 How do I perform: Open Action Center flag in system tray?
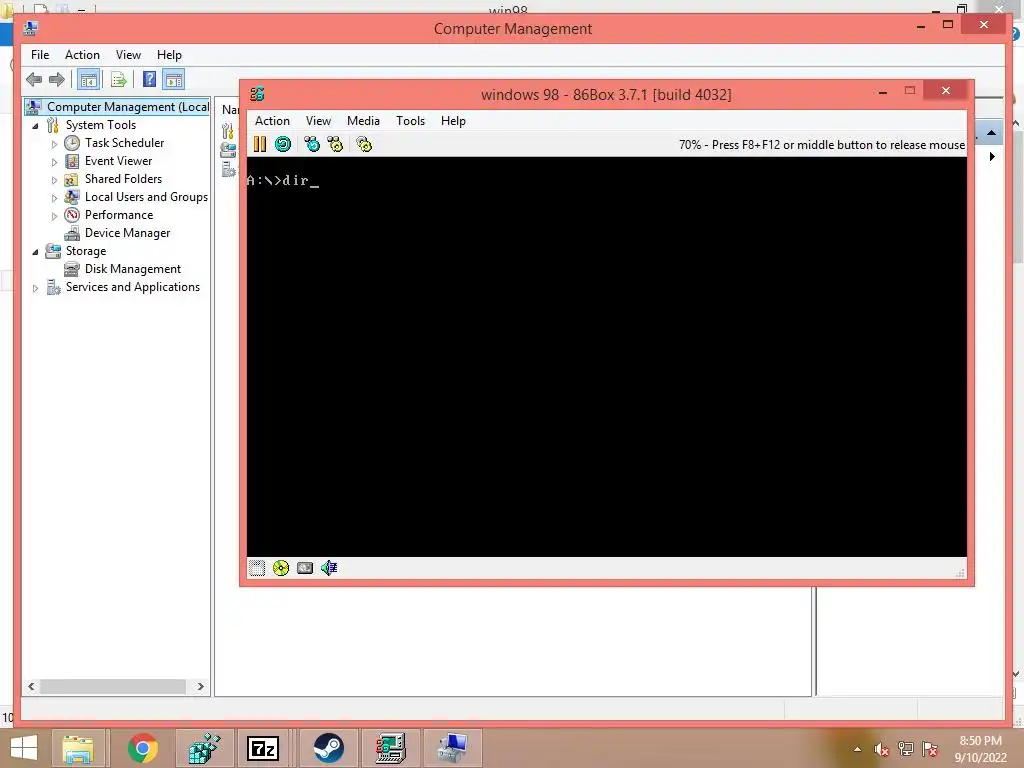pos(930,749)
